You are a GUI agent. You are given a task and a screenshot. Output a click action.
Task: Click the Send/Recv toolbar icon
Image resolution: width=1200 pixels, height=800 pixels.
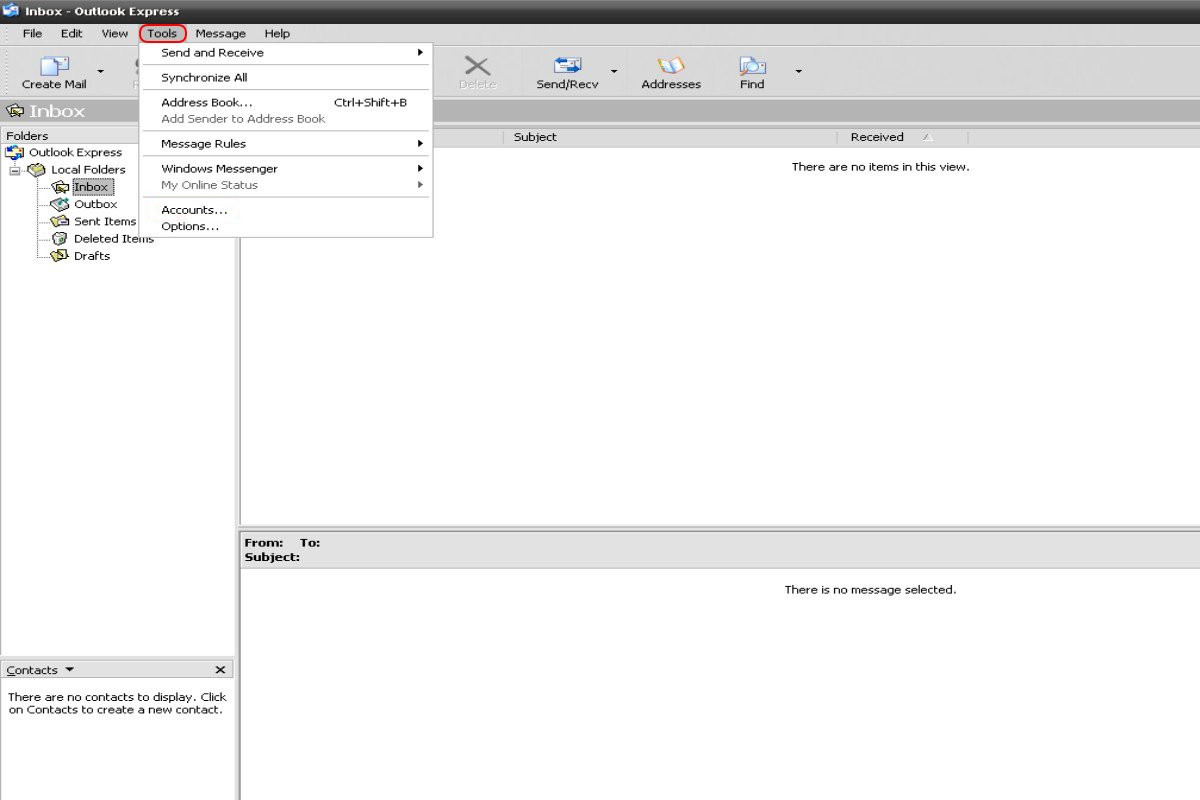[568, 66]
